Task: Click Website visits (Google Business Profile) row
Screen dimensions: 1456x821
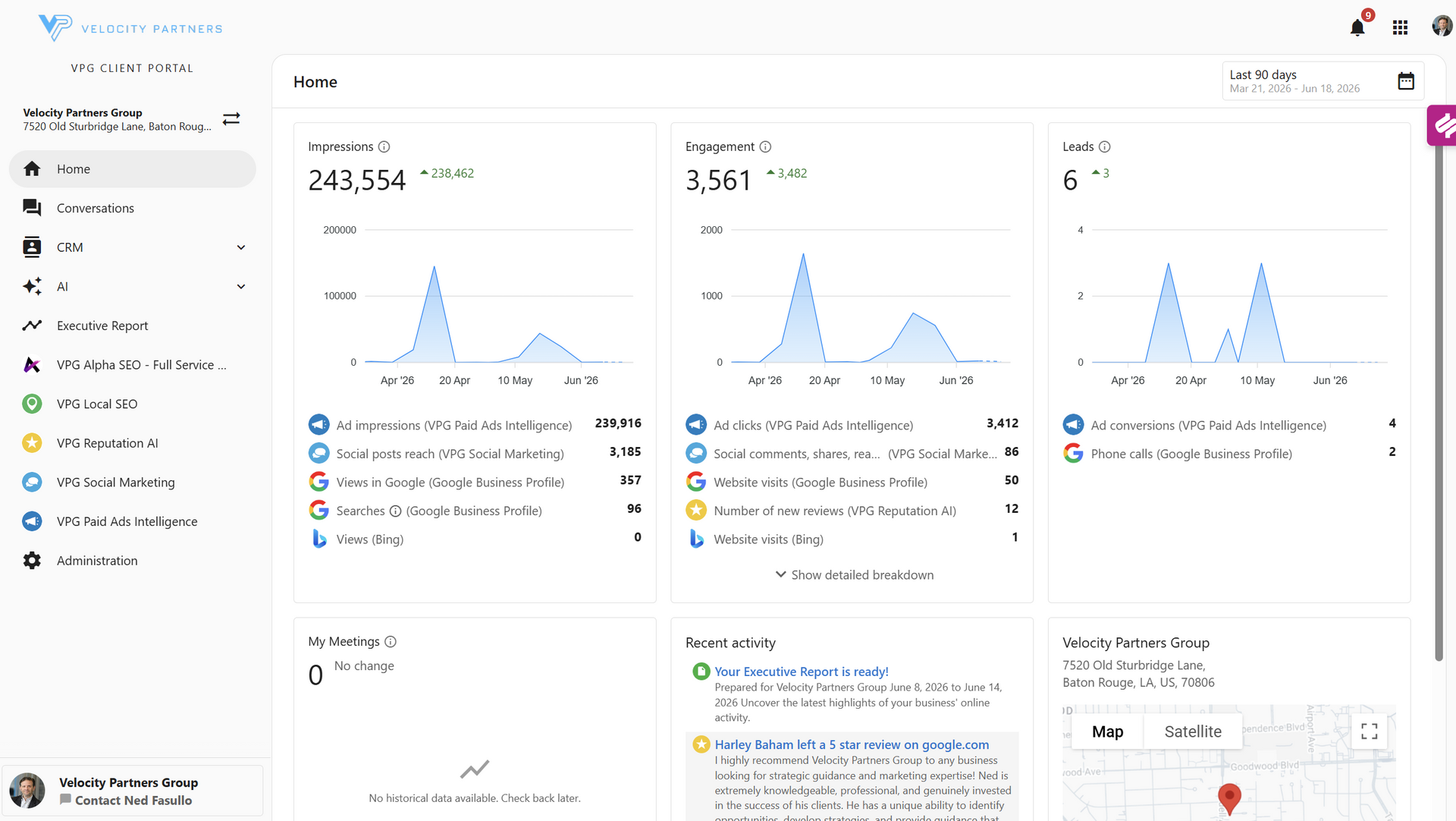Action: click(852, 482)
